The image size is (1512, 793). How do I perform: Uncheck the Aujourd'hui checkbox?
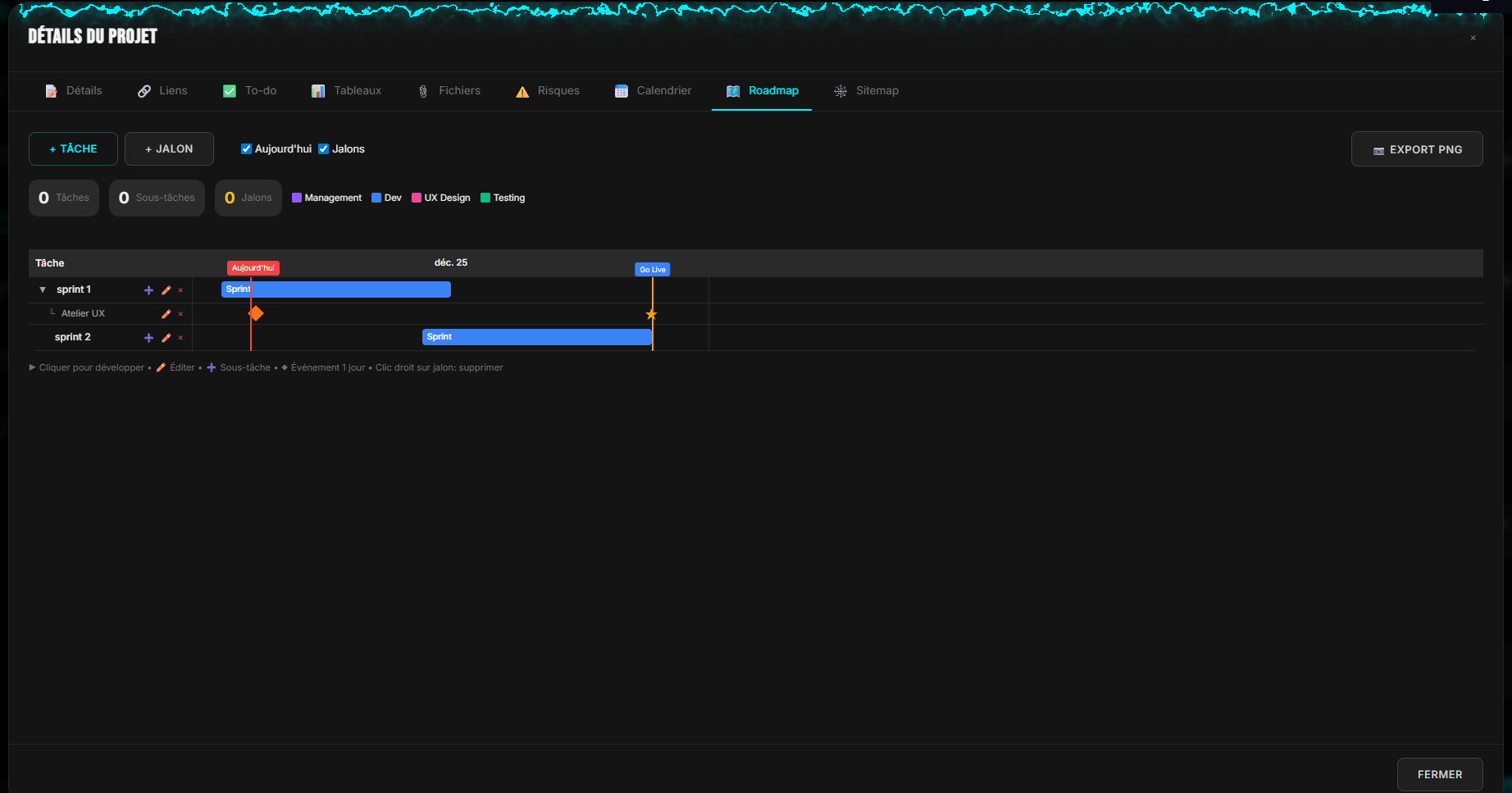click(x=246, y=149)
